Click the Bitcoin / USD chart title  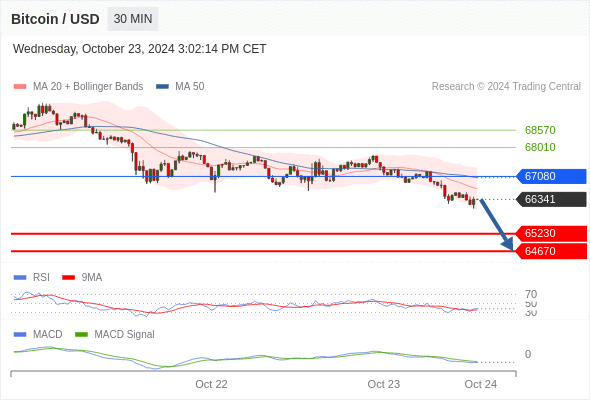pyautogui.click(x=55, y=19)
